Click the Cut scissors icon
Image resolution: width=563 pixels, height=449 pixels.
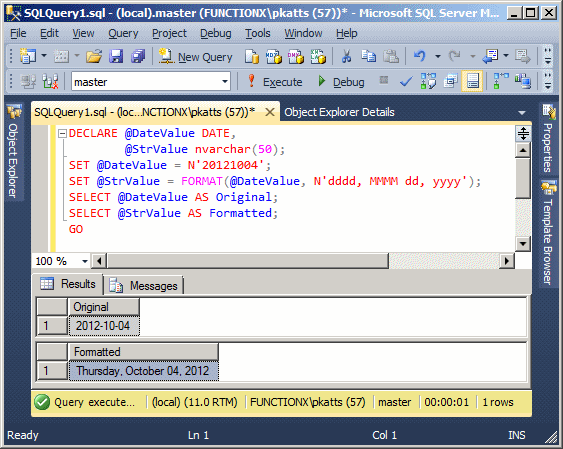coord(346,56)
